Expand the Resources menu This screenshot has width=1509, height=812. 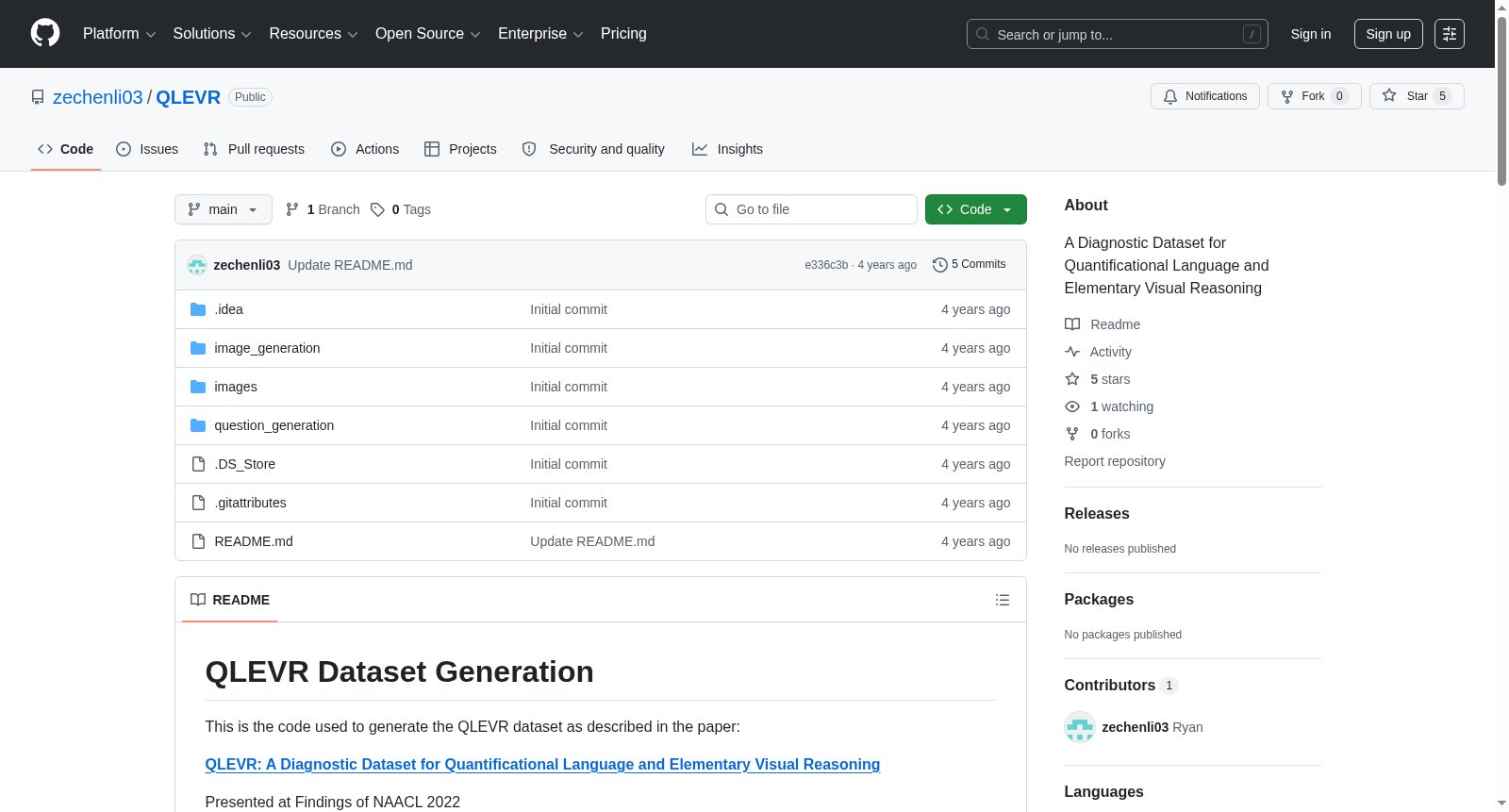[x=313, y=34]
